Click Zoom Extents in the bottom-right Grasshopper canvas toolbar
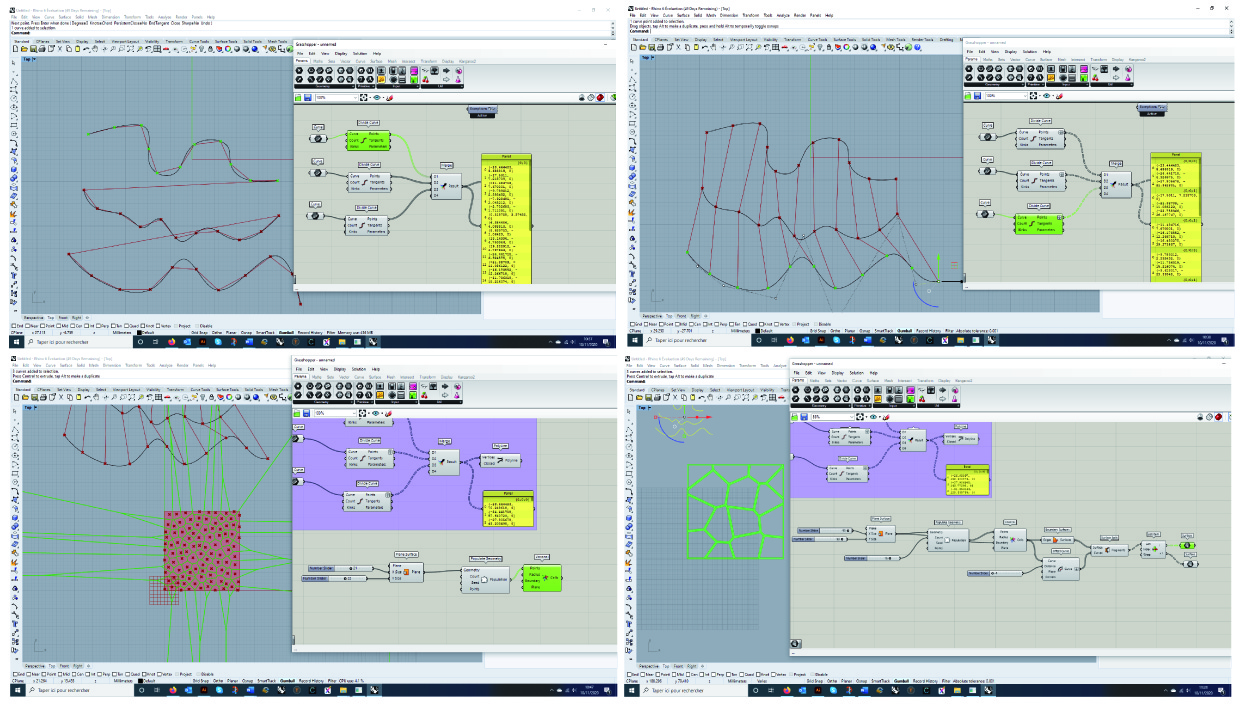Viewport: 1241px width, 706px height. point(862,416)
